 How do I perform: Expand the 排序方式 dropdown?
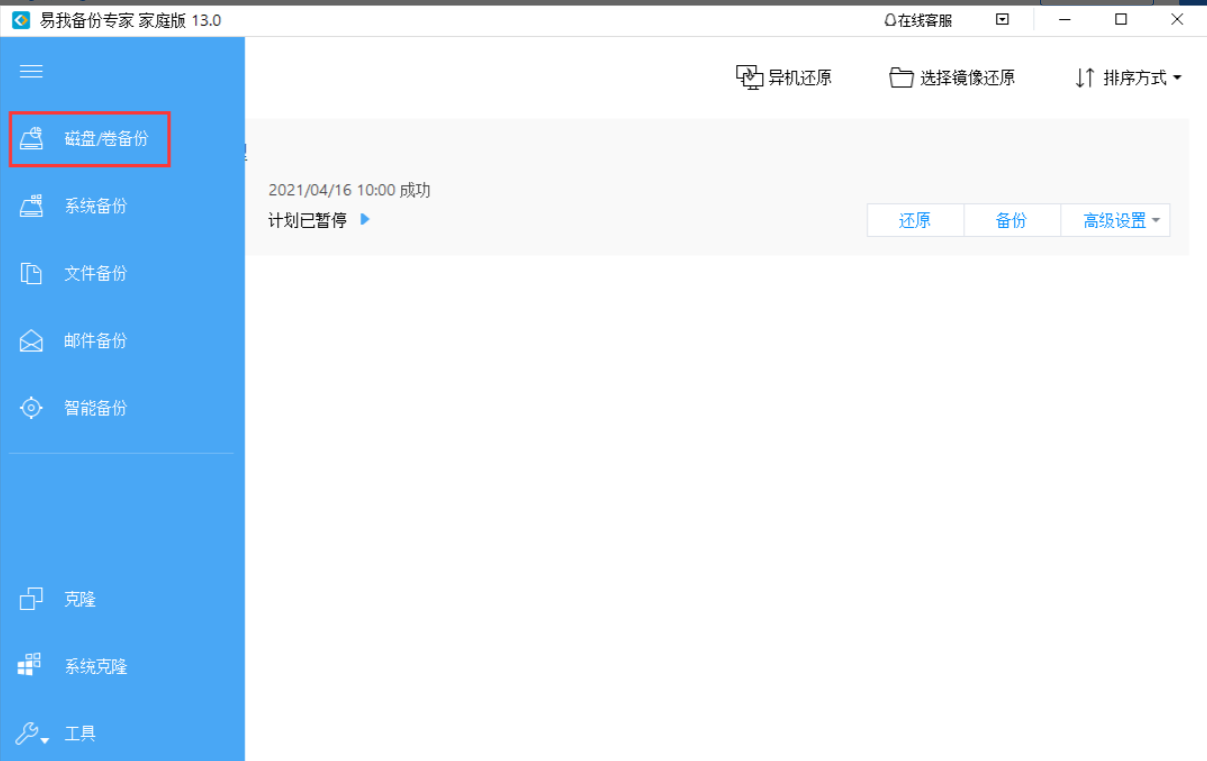1143,78
